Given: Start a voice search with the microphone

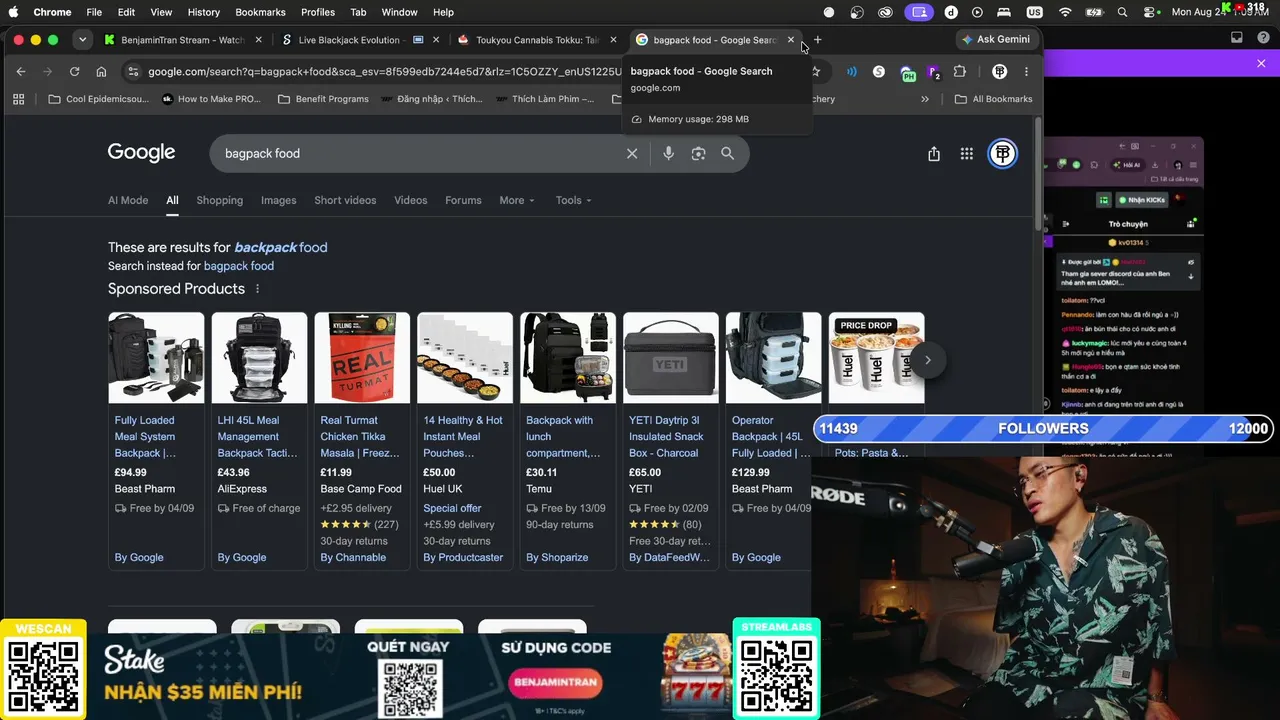Looking at the screenshot, I should (668, 153).
